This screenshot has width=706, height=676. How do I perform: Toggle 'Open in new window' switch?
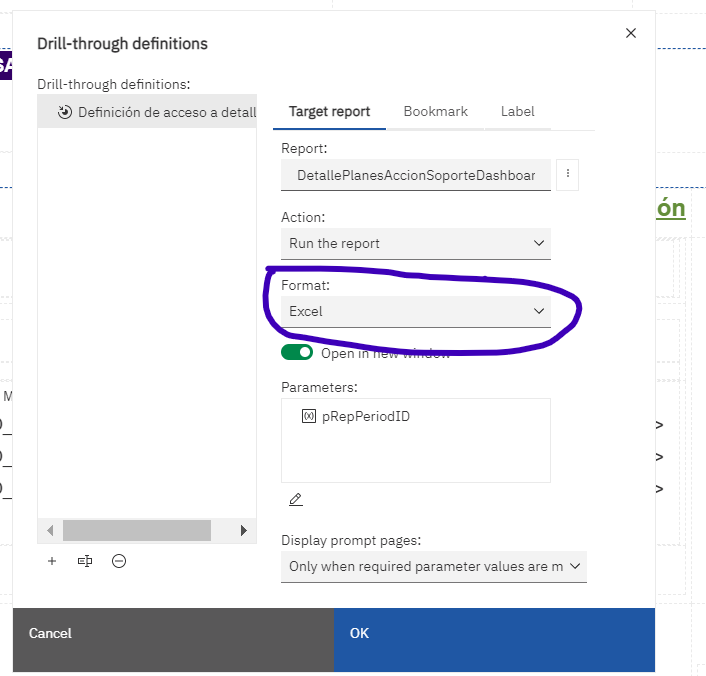pos(297,353)
